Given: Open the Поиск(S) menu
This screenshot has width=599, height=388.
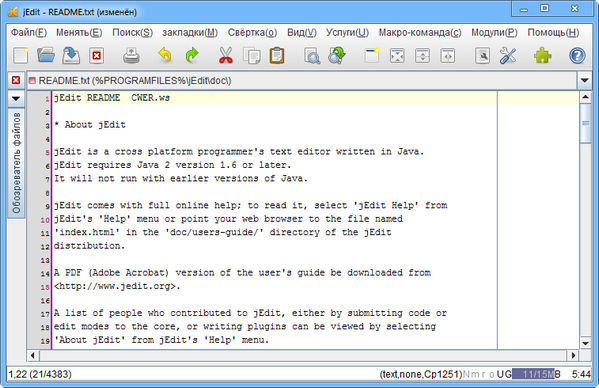Looking at the screenshot, I should click(132, 32).
